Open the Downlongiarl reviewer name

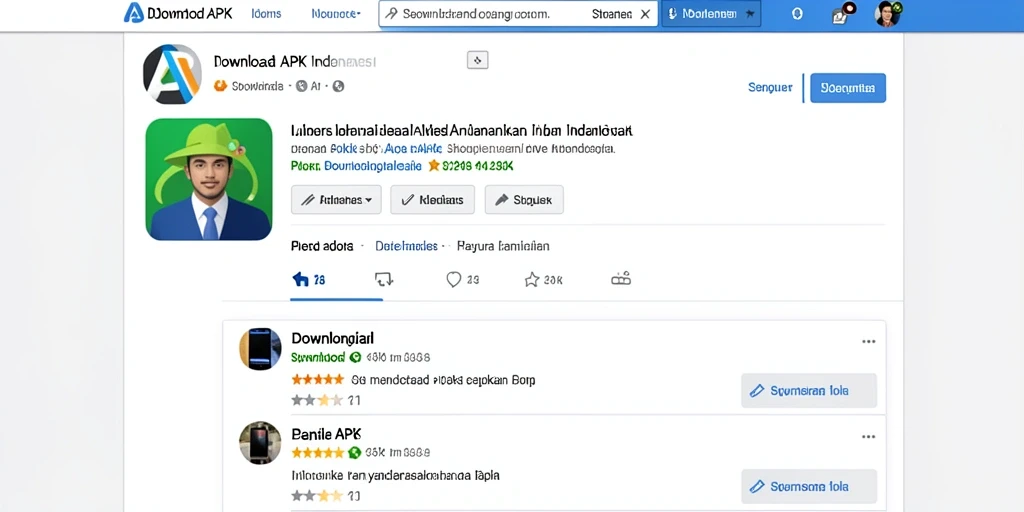(x=332, y=338)
